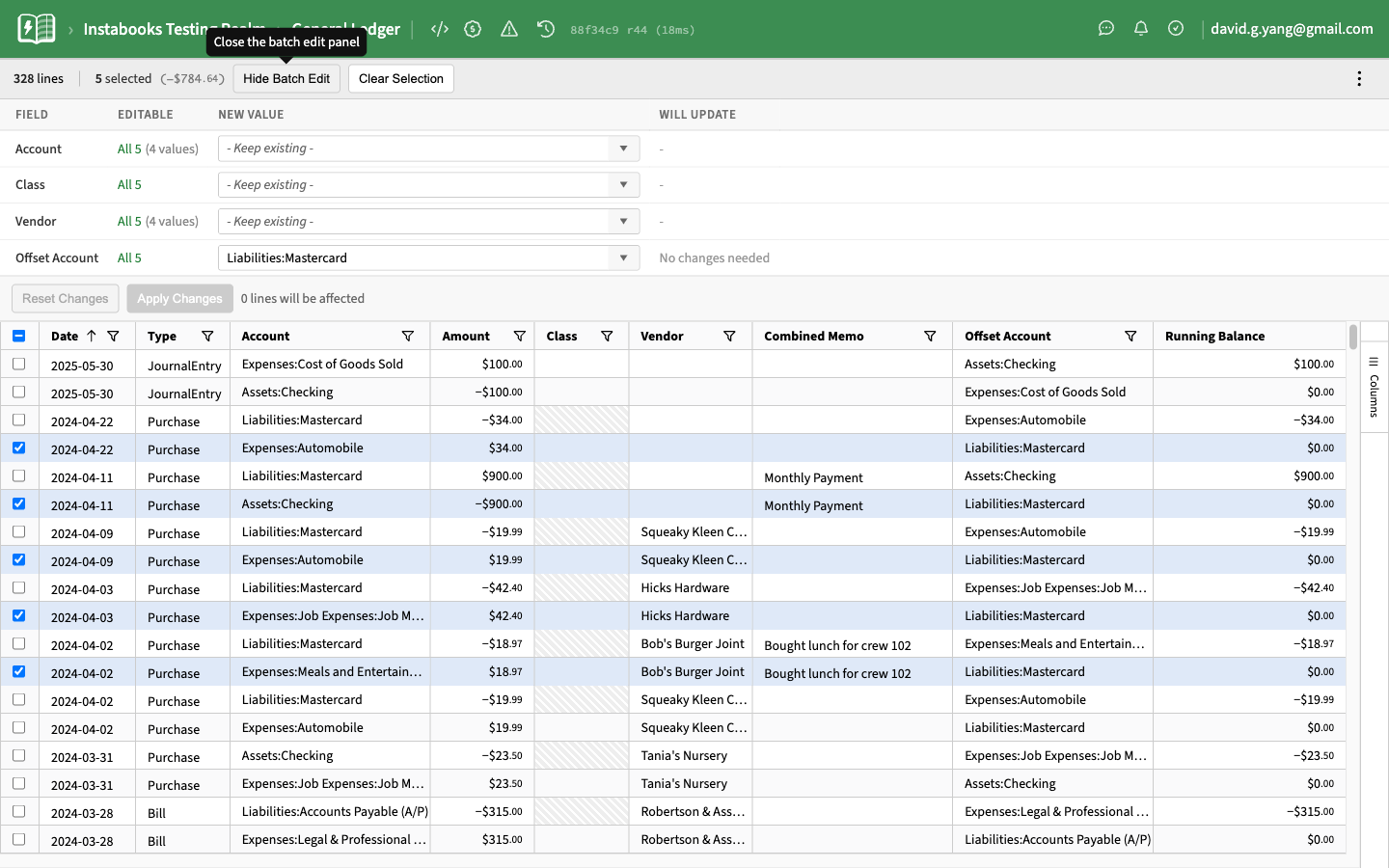1389x868 pixels.
Task: Open the notifications bell
Action: coord(1141,29)
